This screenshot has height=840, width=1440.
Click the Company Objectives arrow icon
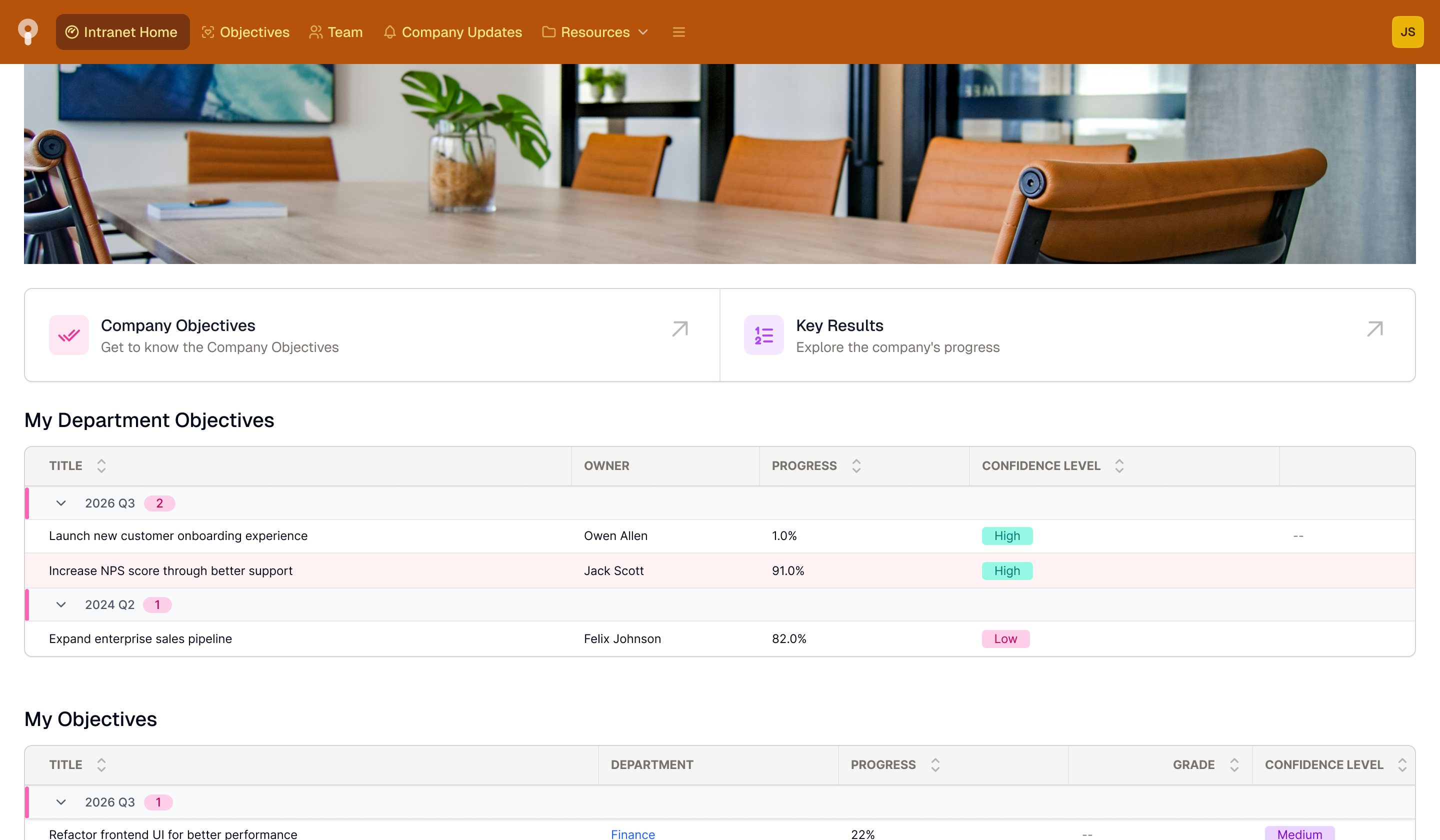[679, 328]
